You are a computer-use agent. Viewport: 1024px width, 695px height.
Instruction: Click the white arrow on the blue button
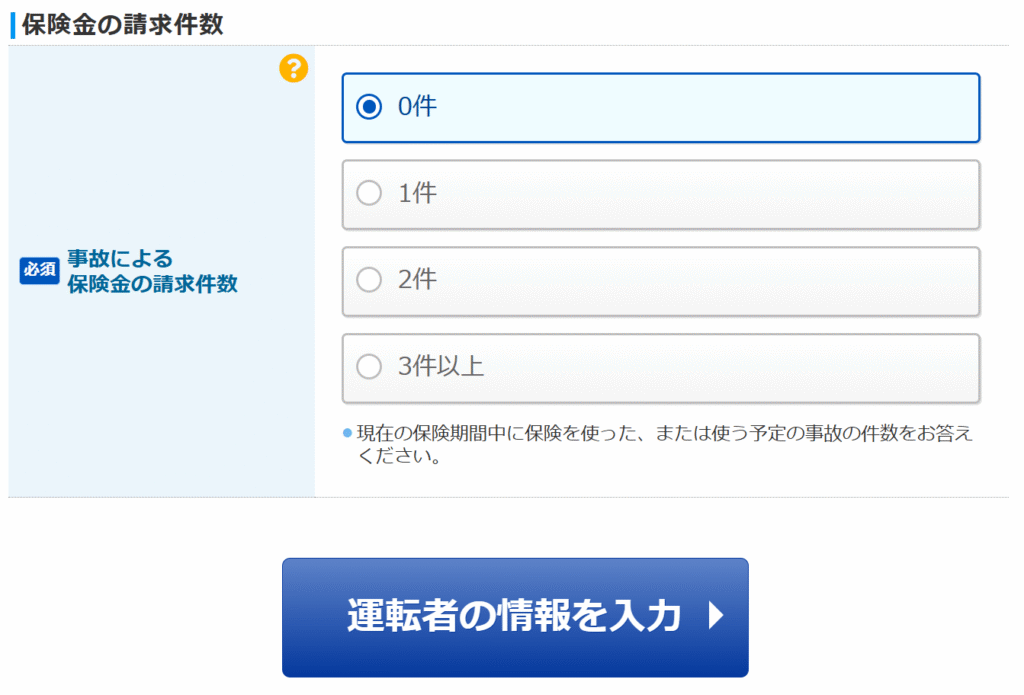coord(715,616)
